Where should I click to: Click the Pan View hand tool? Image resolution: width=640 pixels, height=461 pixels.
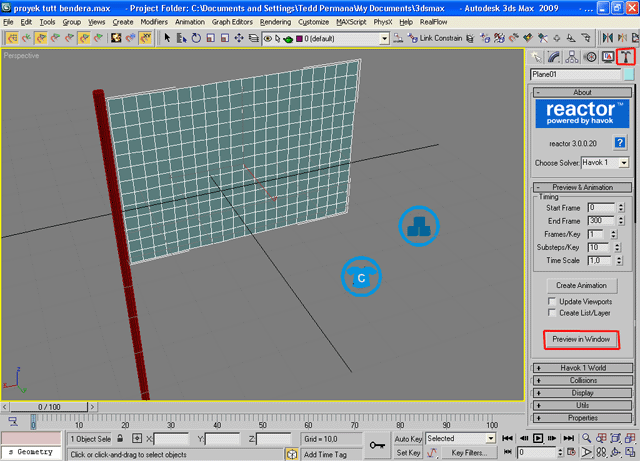point(601,452)
